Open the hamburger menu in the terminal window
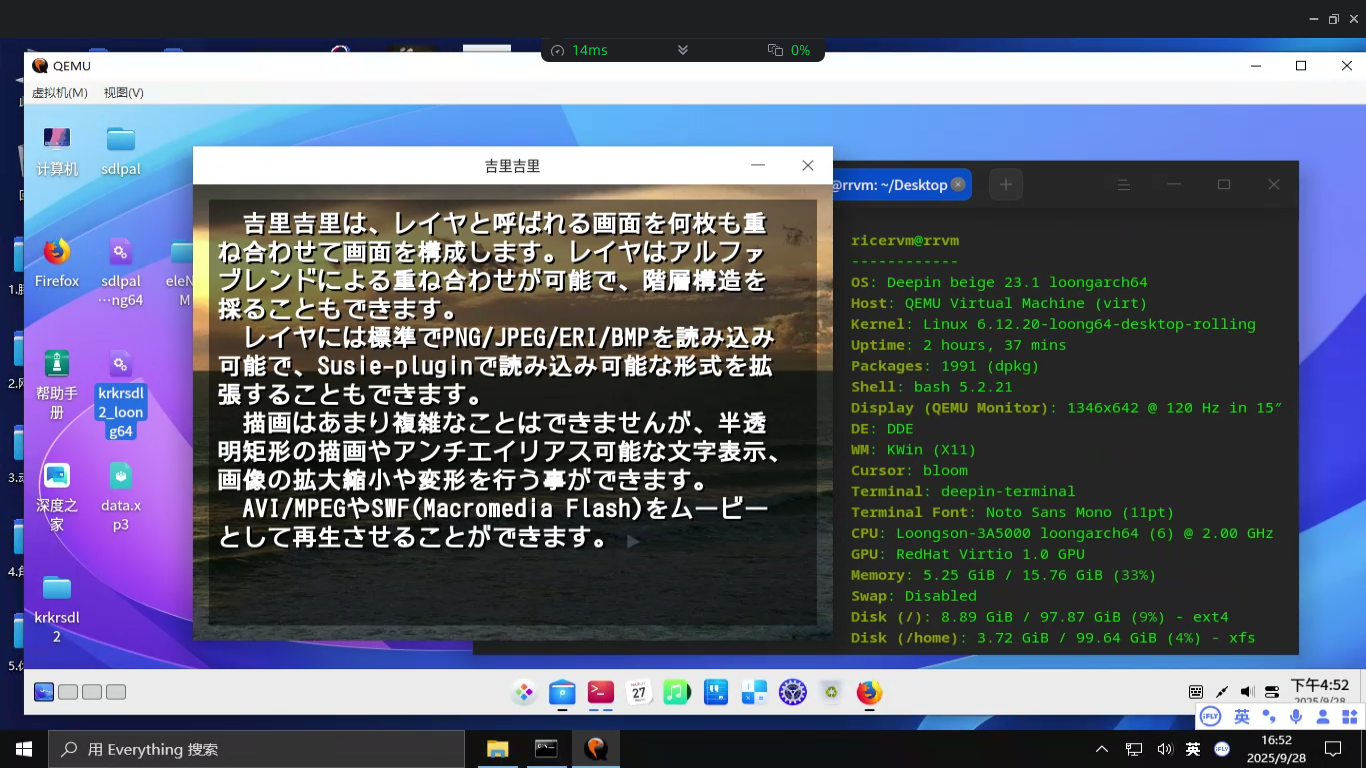 (1124, 185)
